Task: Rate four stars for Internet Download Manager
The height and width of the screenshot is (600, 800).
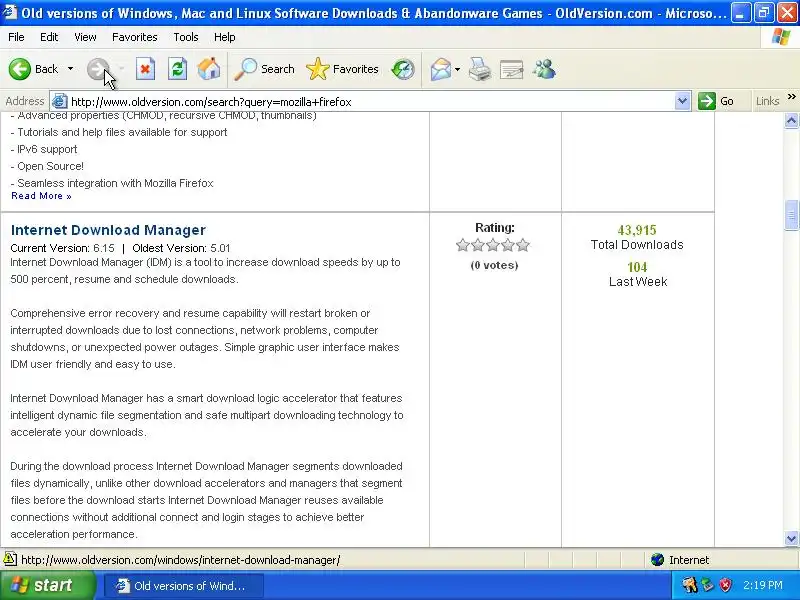Action: coord(508,245)
